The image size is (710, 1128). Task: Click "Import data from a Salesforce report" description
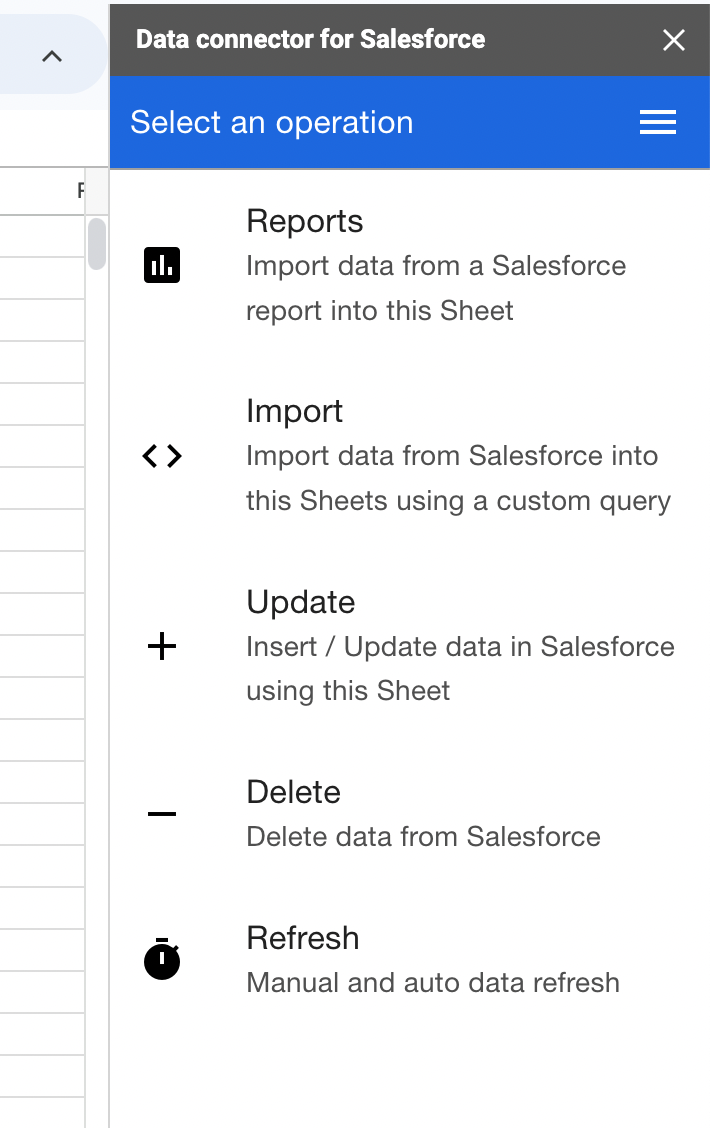tap(436, 266)
